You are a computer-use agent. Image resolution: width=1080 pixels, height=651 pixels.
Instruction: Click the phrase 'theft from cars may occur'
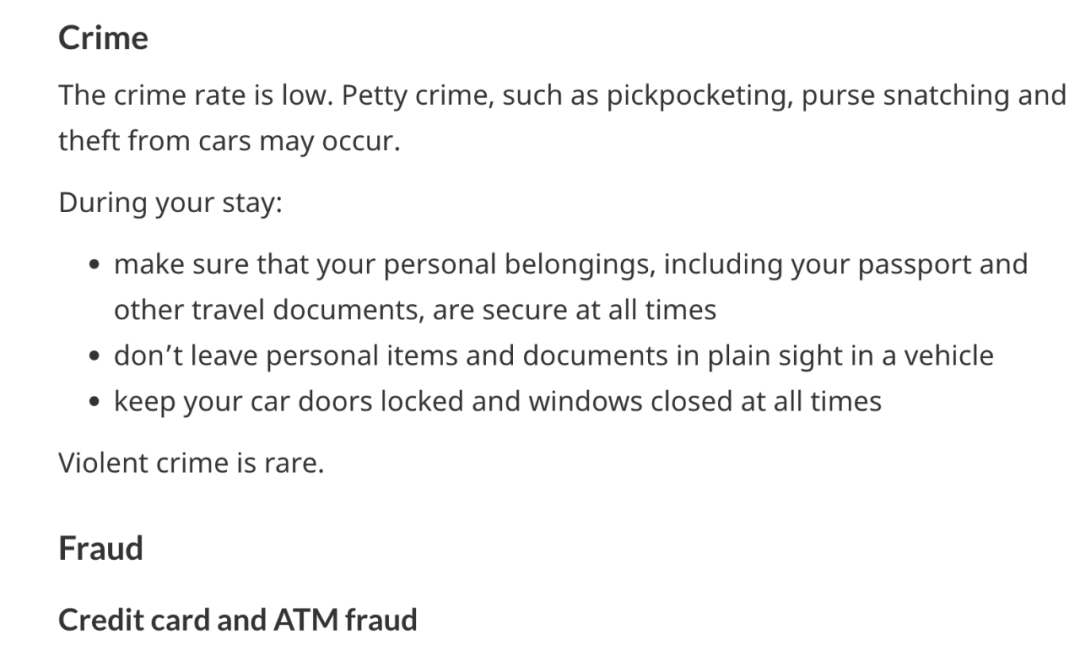pyautogui.click(x=227, y=141)
